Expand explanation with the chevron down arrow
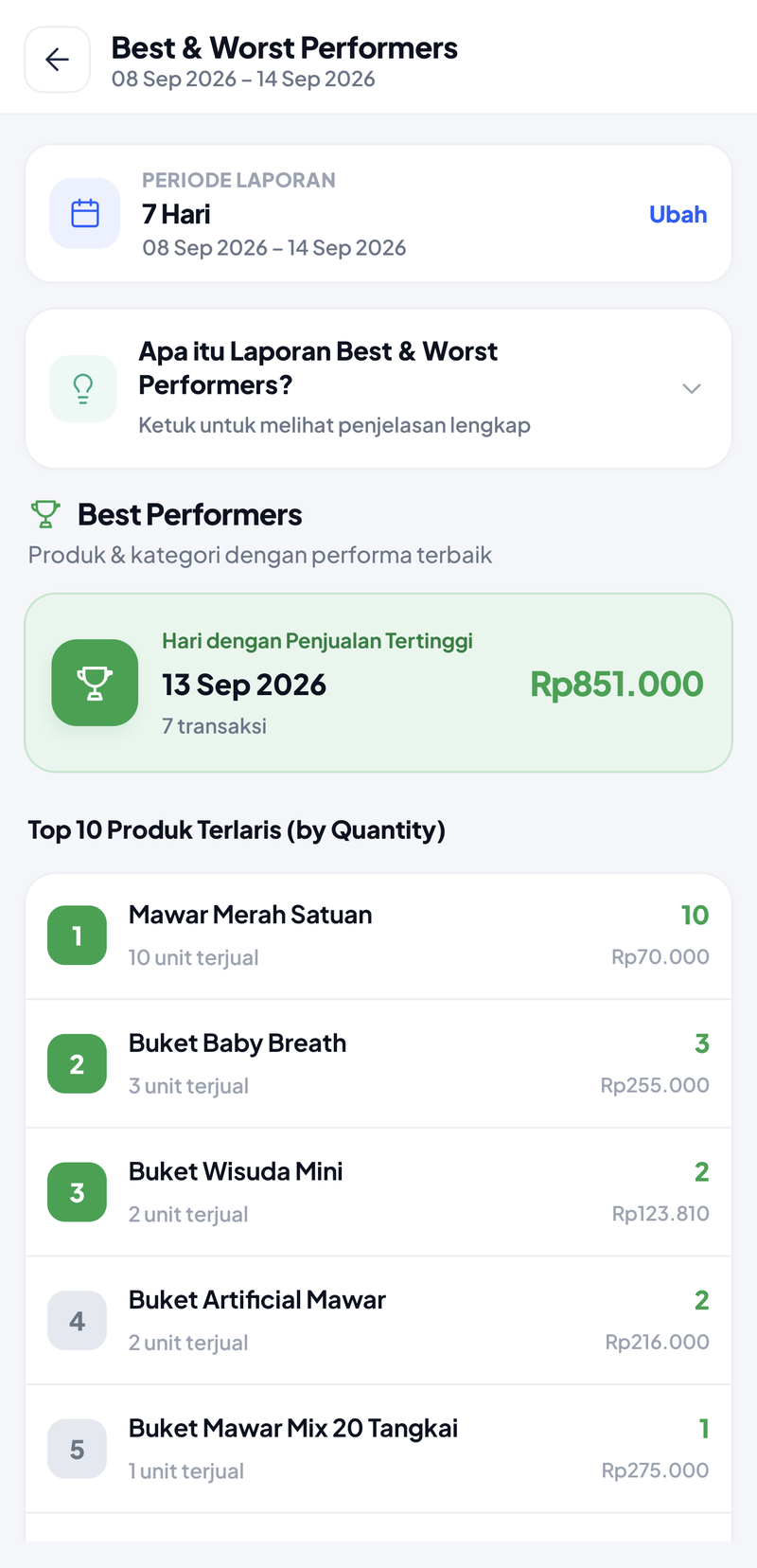Image resolution: width=757 pixels, height=1568 pixels. pos(692,388)
